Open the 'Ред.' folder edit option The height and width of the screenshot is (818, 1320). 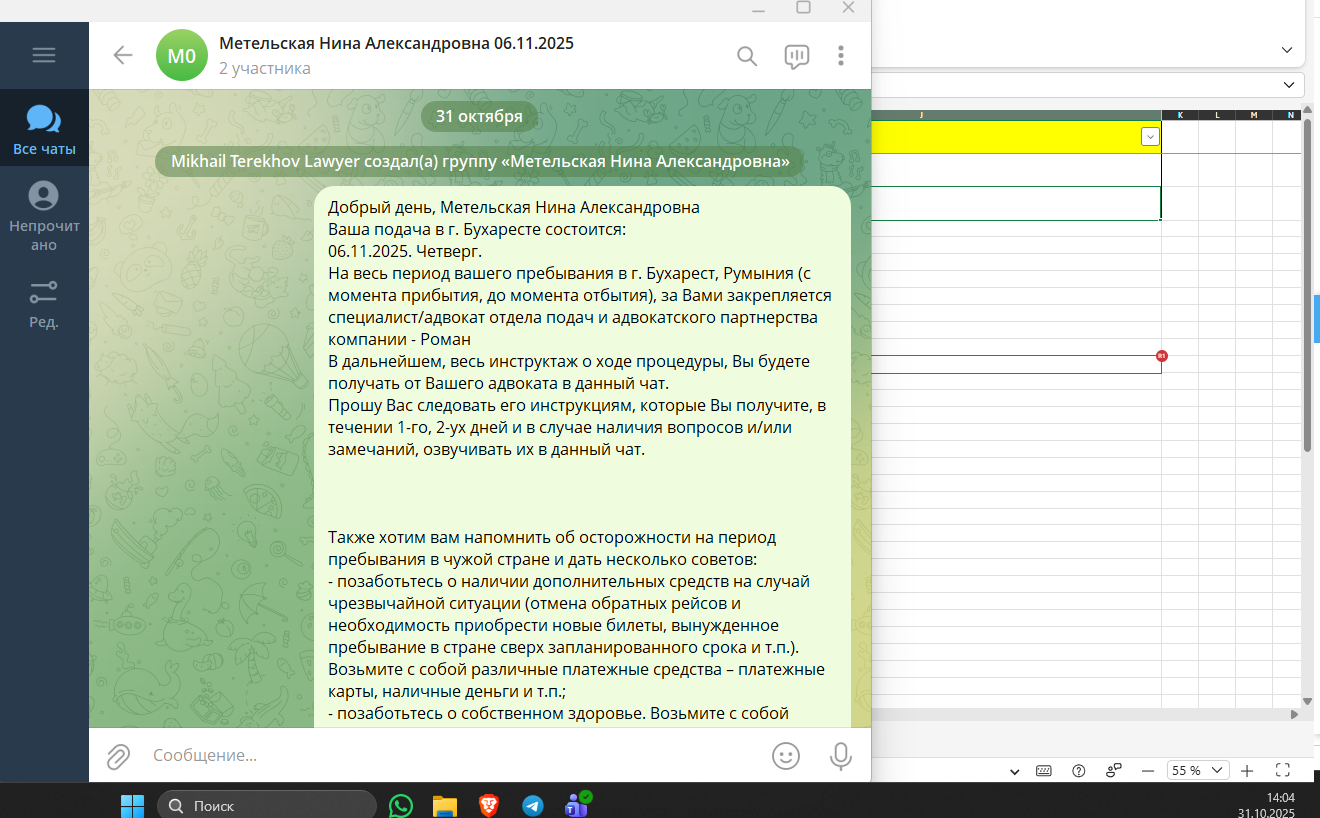(x=44, y=304)
